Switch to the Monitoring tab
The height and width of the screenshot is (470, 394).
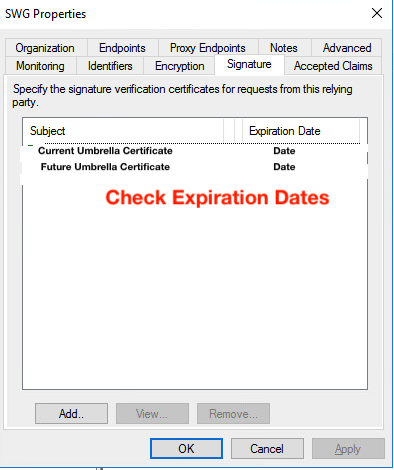click(x=40, y=66)
